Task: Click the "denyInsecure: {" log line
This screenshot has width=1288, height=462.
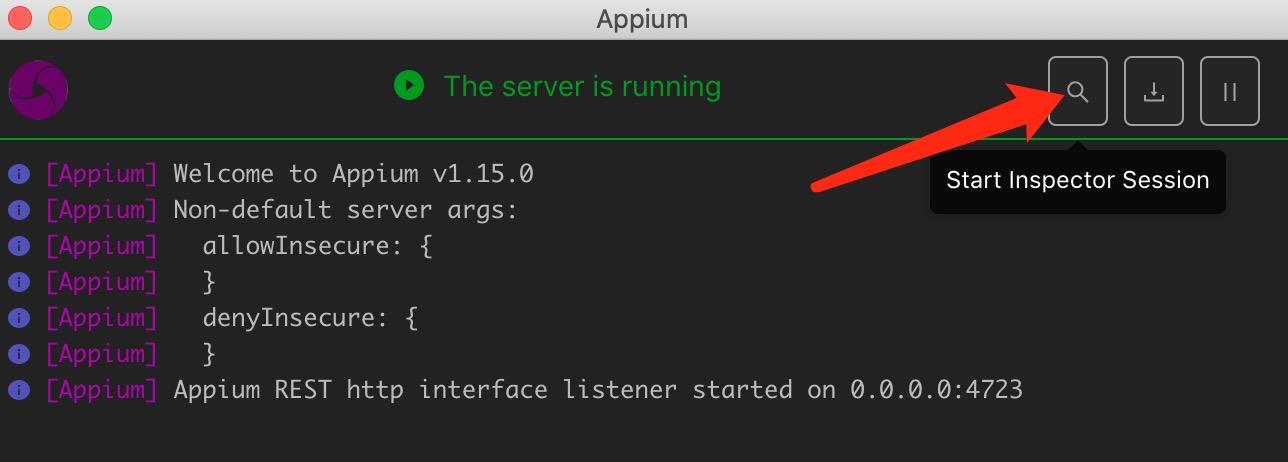Action: [310, 318]
